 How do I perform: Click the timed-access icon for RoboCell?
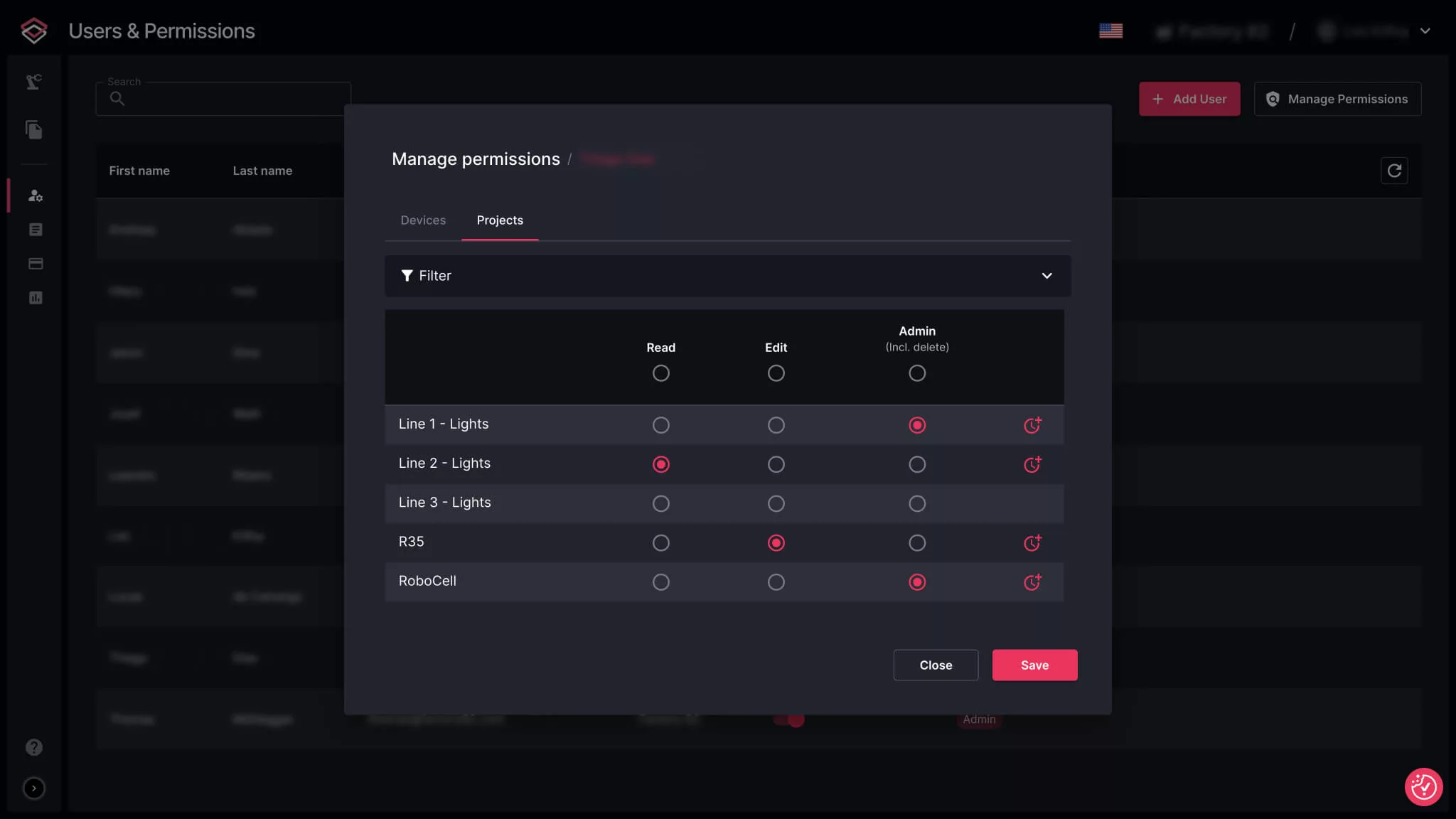click(1032, 582)
